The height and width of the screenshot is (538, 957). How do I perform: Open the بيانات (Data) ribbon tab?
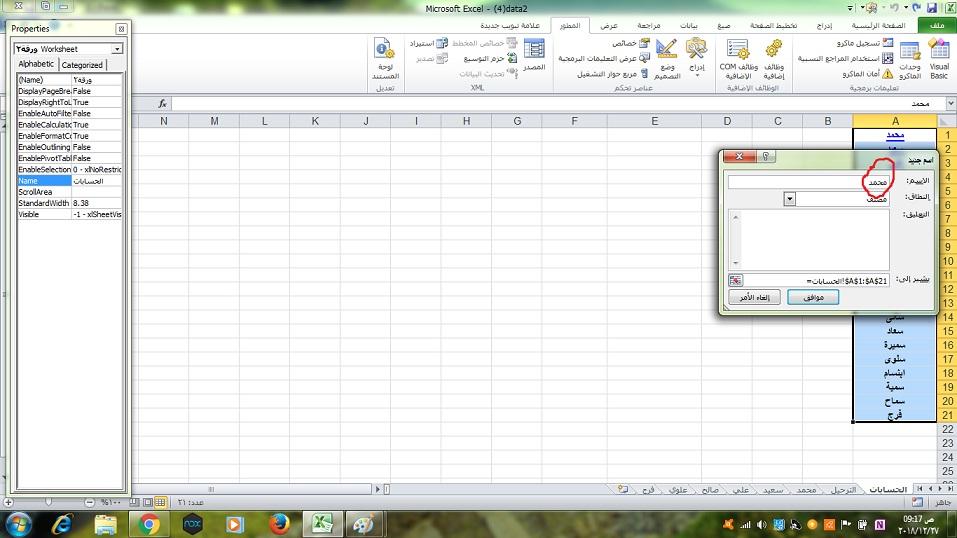coord(690,25)
